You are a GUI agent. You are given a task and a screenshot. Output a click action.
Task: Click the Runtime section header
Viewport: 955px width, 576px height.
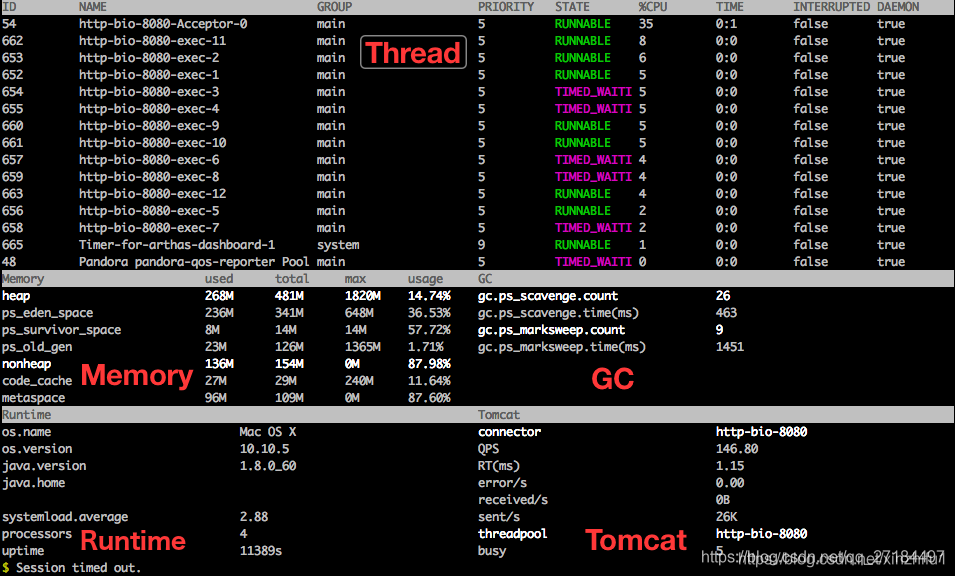(27, 415)
